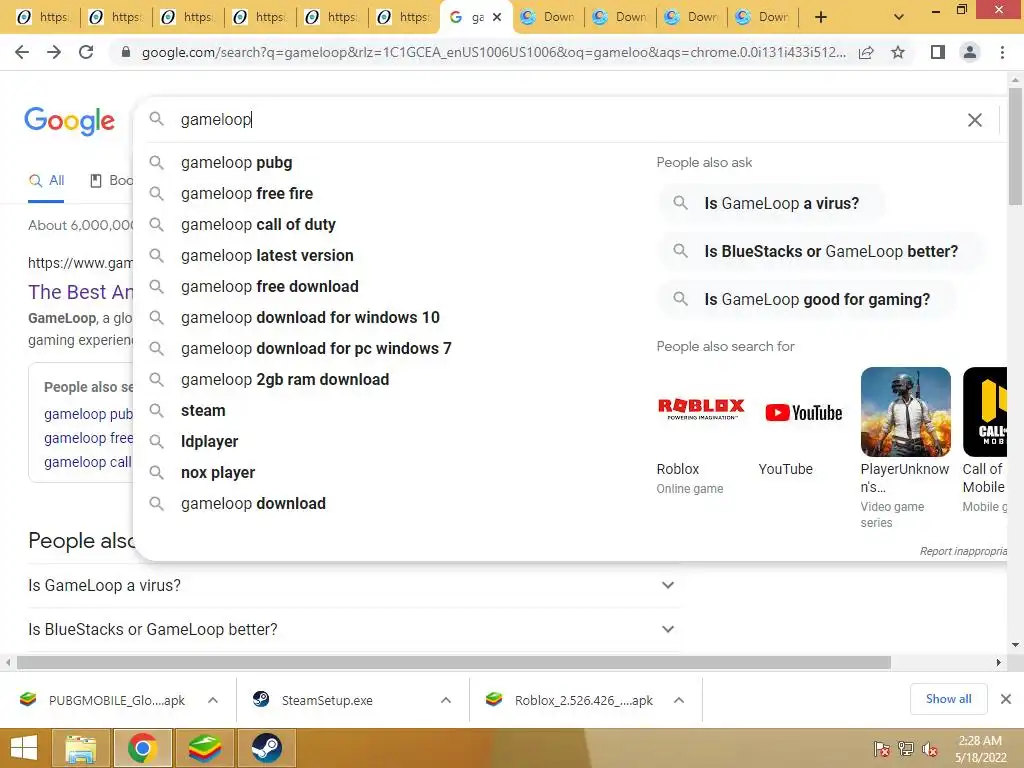The height and width of the screenshot is (768, 1024).
Task: Click 'Is BlueStacks or GameLoop better?' suggestion chip
Action: pyautogui.click(x=821, y=251)
